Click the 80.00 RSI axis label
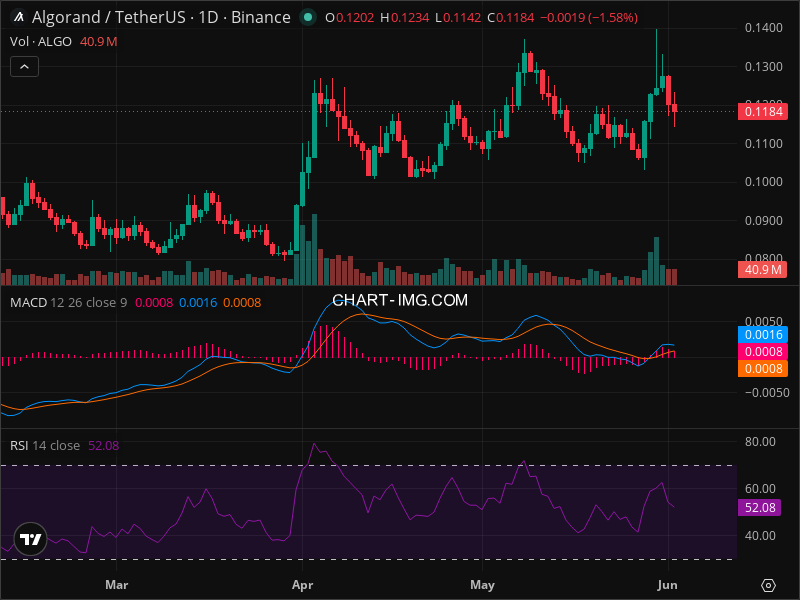Viewport: 800px width, 600px height. pyautogui.click(x=760, y=442)
